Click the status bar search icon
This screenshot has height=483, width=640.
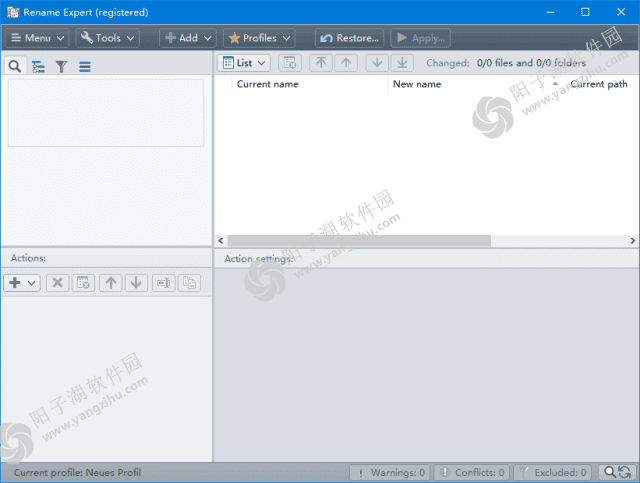[x=610, y=472]
